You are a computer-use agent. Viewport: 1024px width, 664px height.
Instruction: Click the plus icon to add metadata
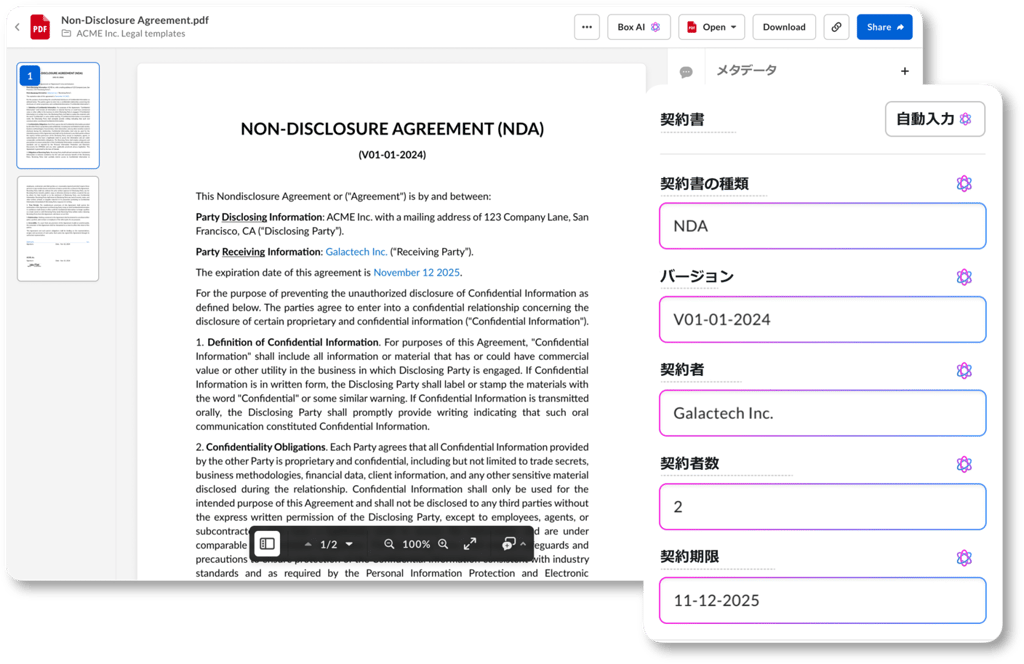coord(905,71)
